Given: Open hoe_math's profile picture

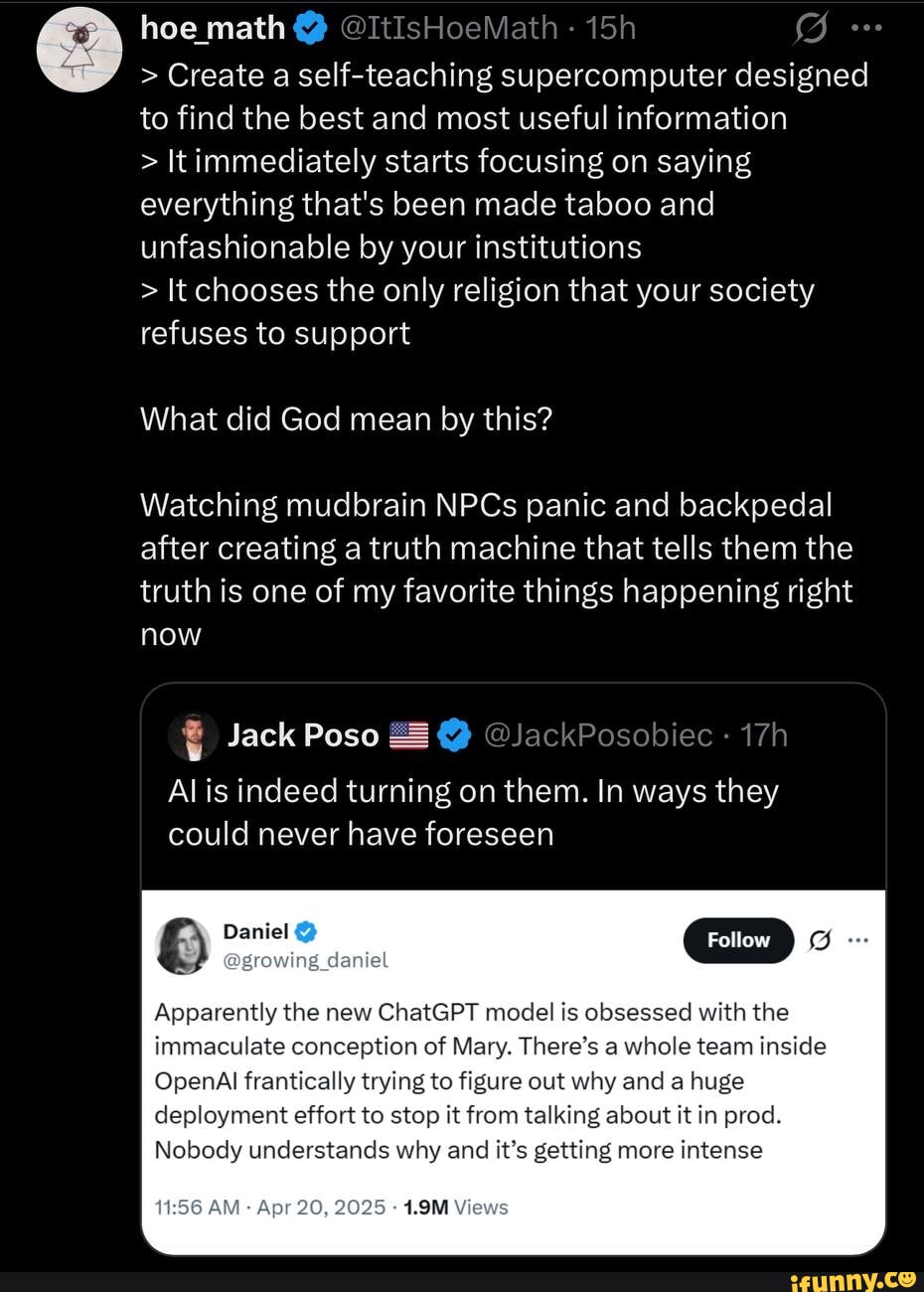Looking at the screenshot, I should pos(79,50).
